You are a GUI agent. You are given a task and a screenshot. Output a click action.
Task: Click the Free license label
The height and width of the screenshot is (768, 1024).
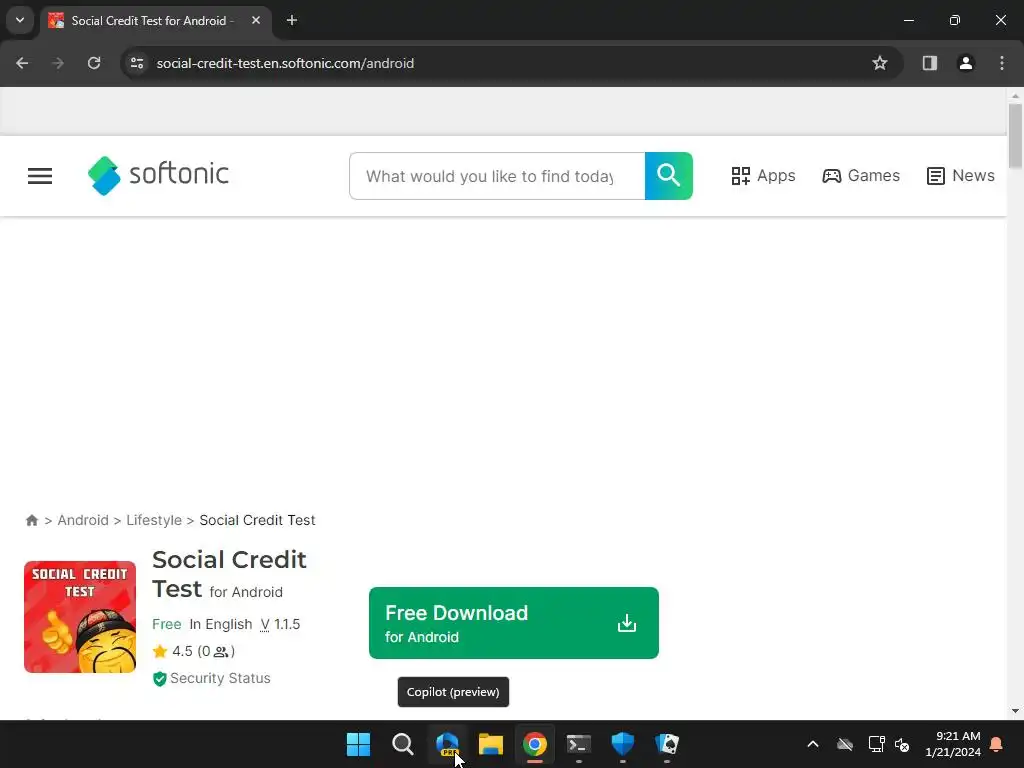click(167, 624)
